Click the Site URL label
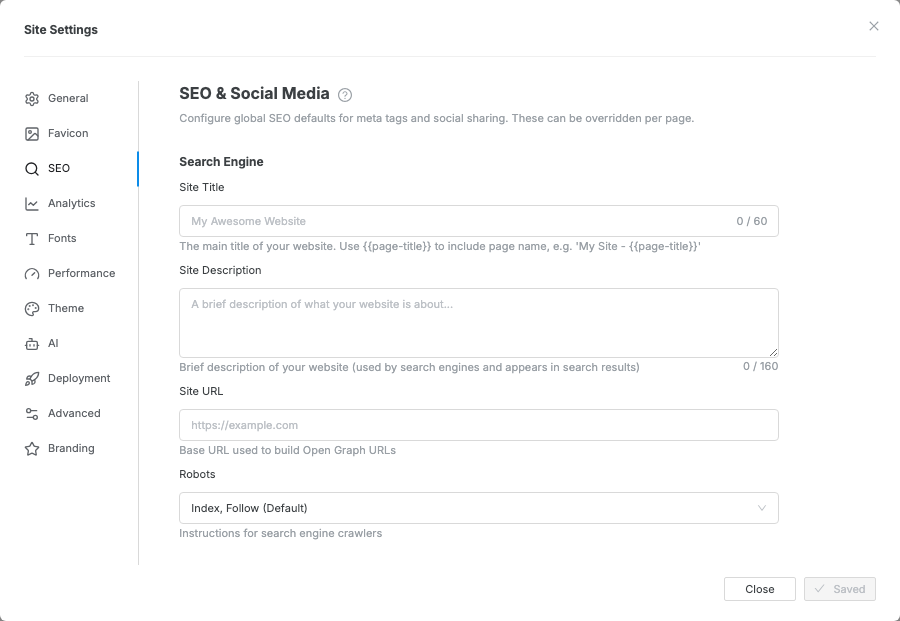900x621 pixels. click(201, 391)
